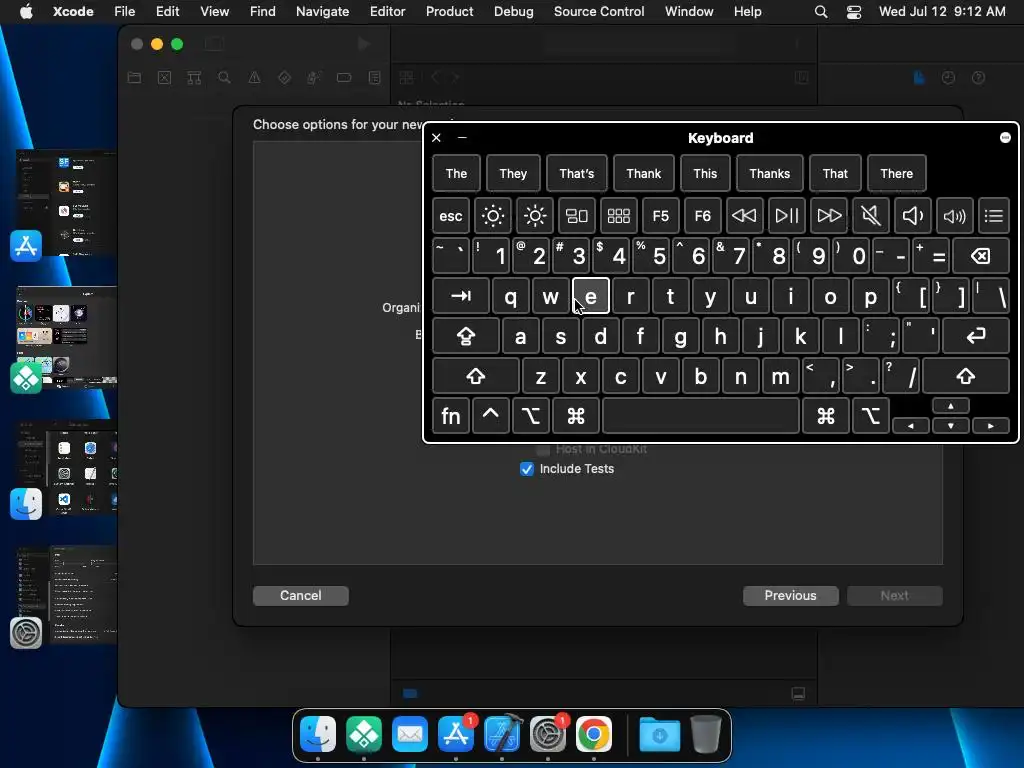
Task: Click the left shift key
Action: pyautogui.click(x=475, y=376)
